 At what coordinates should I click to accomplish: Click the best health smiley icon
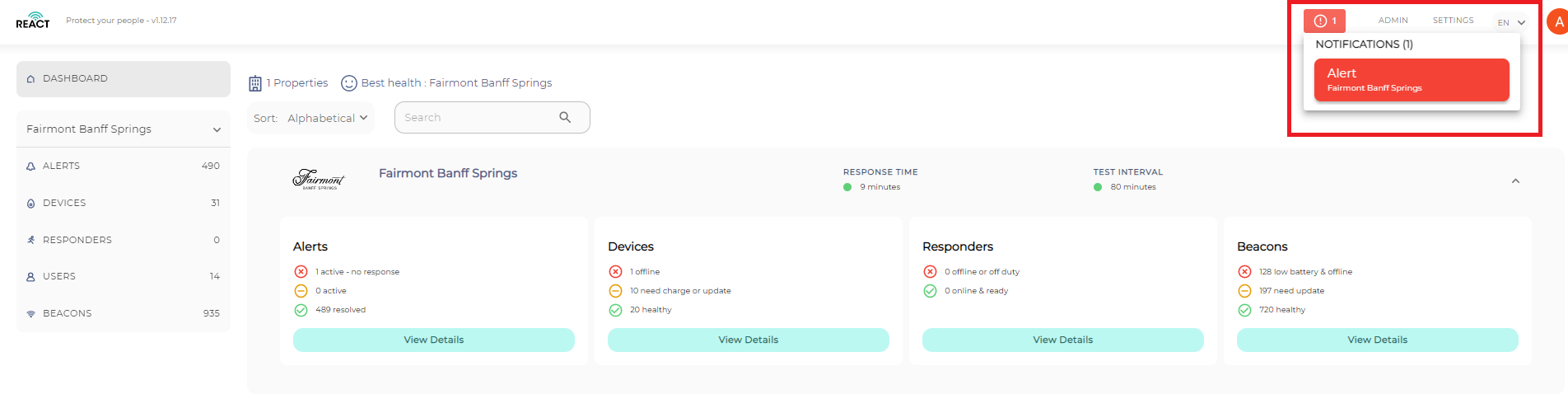[349, 83]
